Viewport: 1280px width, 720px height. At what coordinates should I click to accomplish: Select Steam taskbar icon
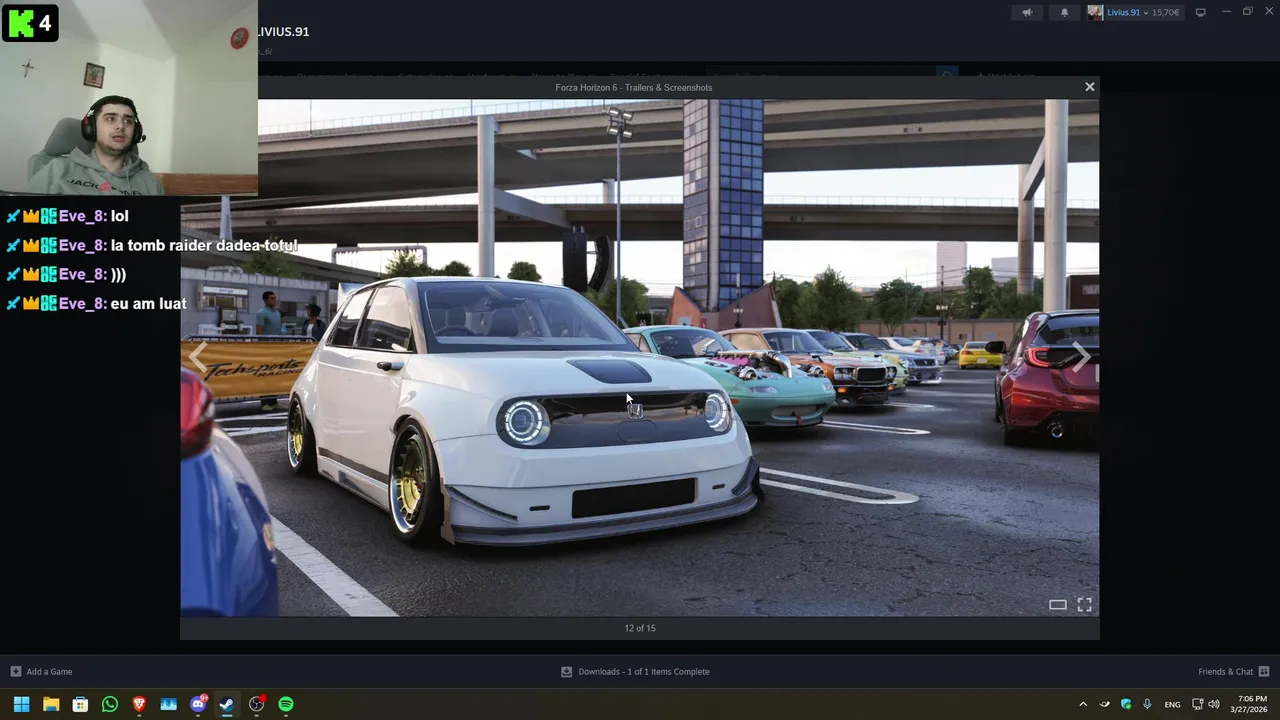click(227, 704)
